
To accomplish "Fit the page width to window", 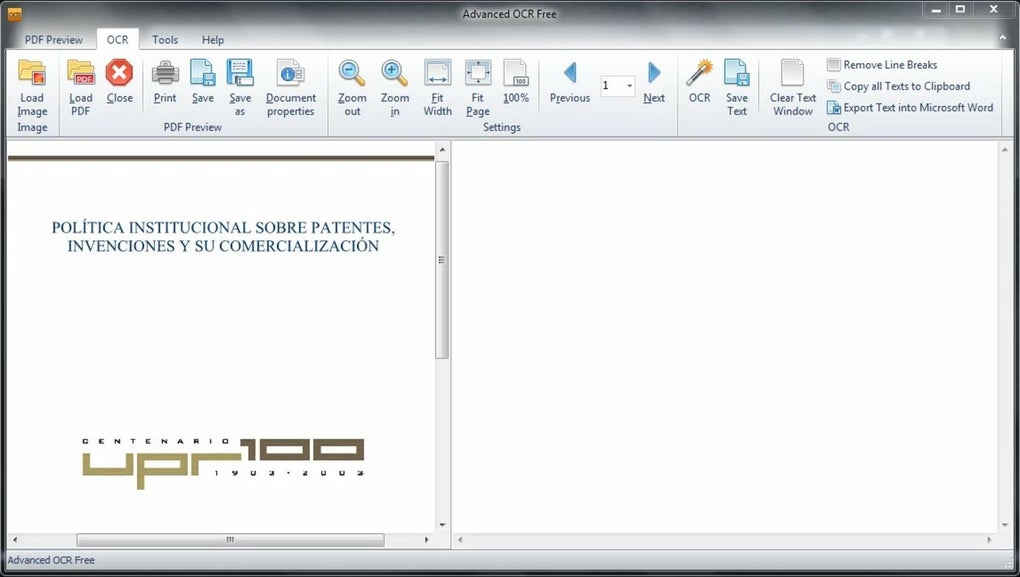I will pos(437,87).
